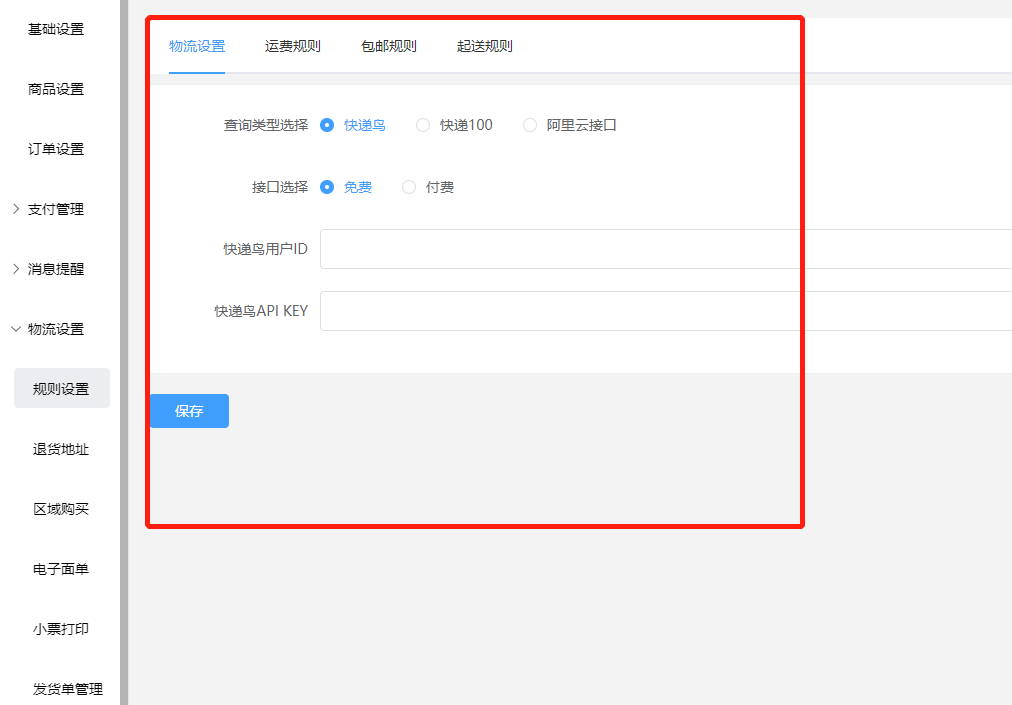Click the 查询类型选择 label

tap(266, 125)
